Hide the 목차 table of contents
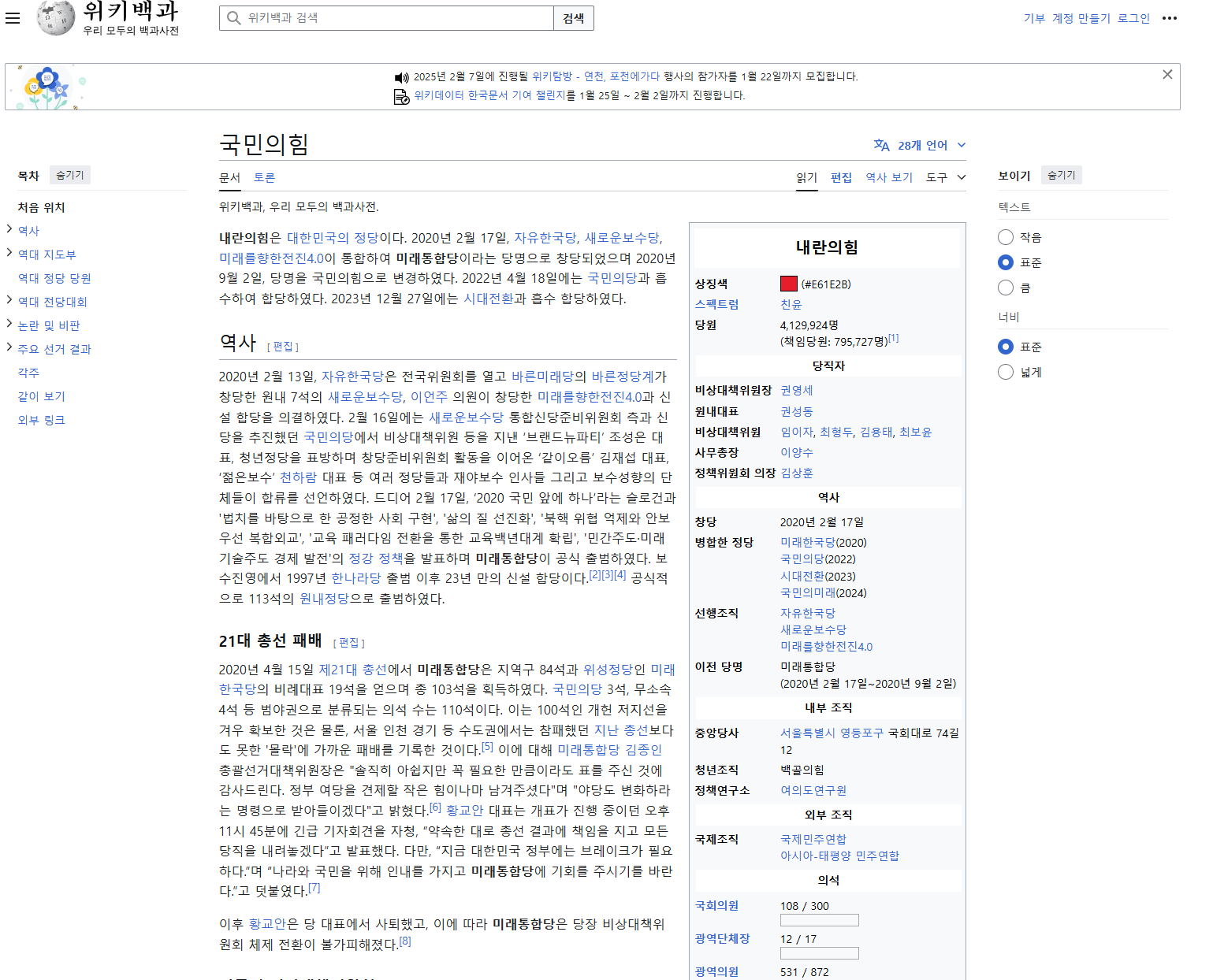Viewport: 1213px width, 980px height. [69, 175]
